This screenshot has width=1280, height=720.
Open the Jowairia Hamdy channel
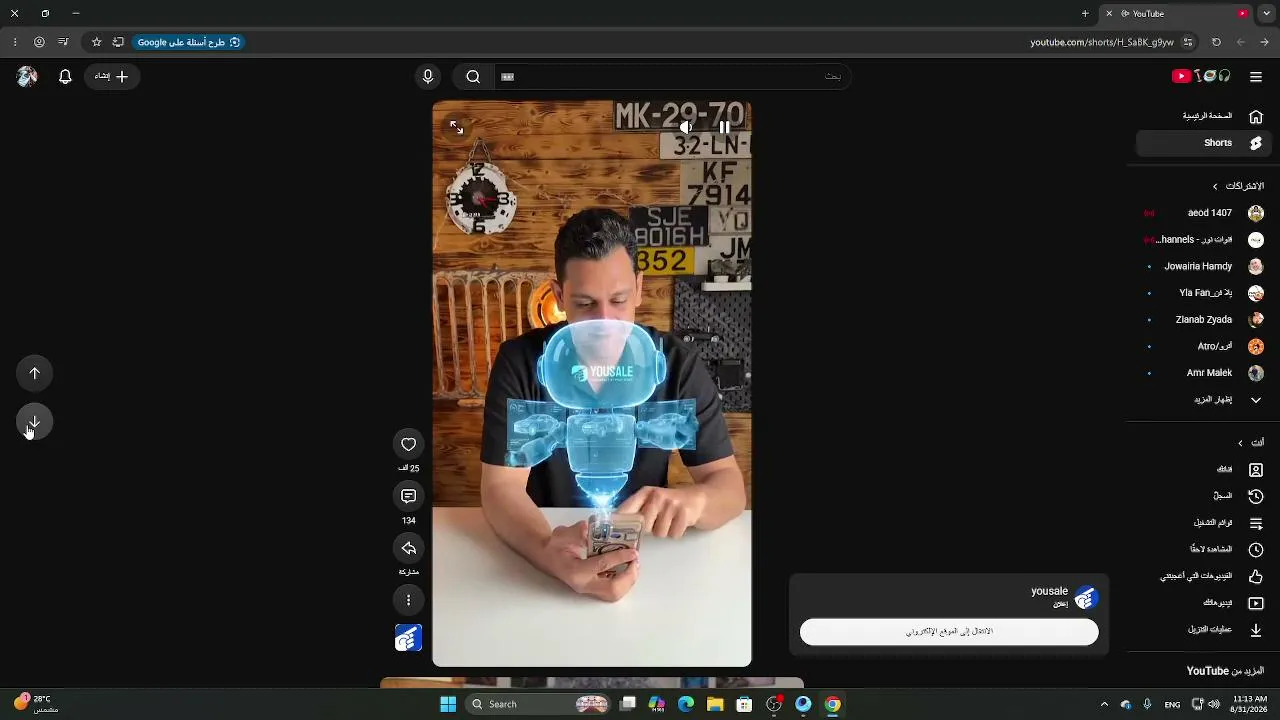(1204, 266)
